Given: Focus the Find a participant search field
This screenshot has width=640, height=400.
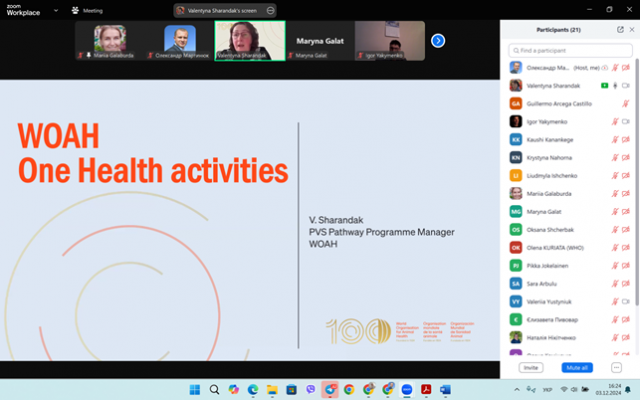Looking at the screenshot, I should (x=570, y=51).
